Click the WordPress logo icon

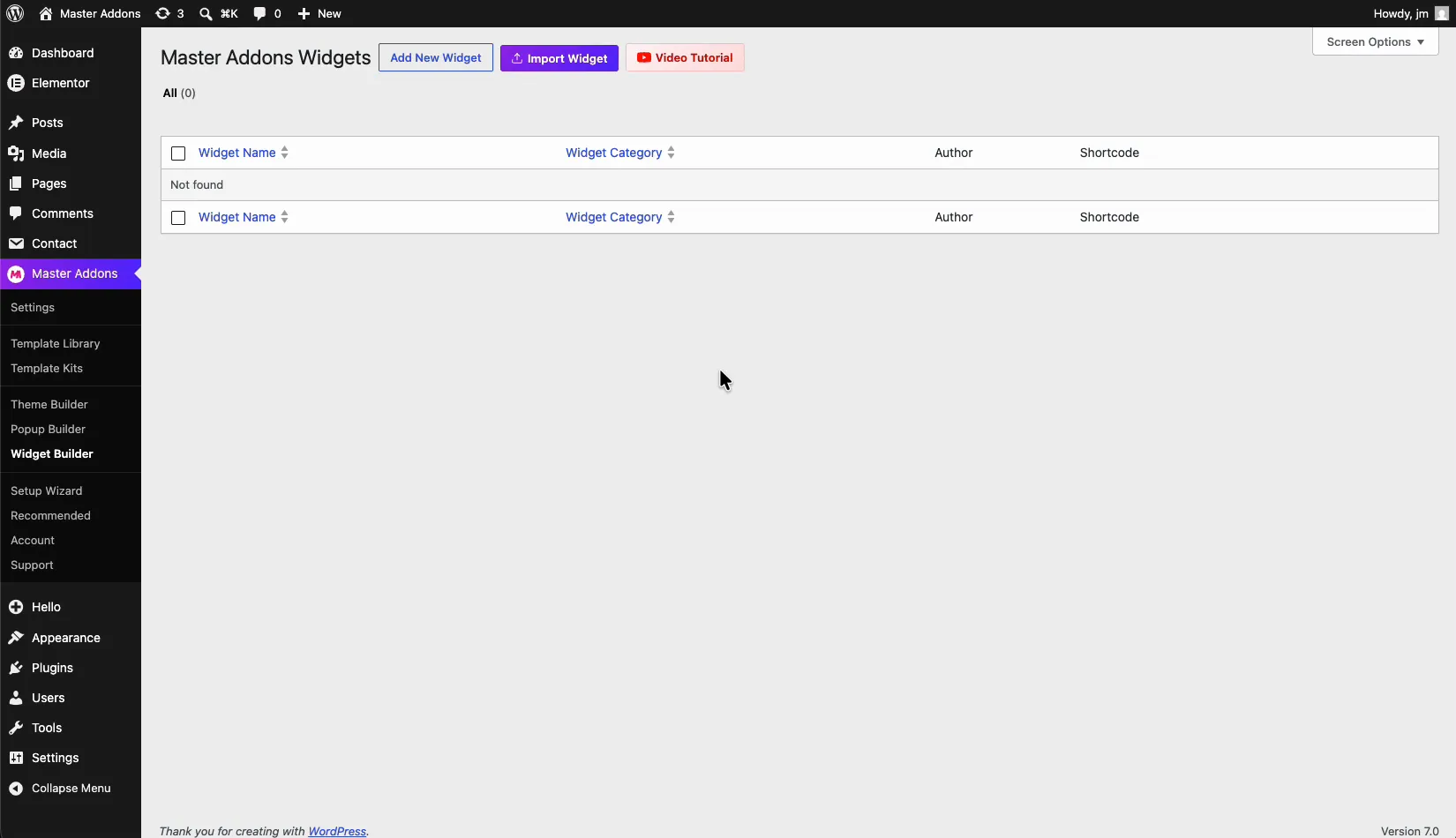coord(15,13)
